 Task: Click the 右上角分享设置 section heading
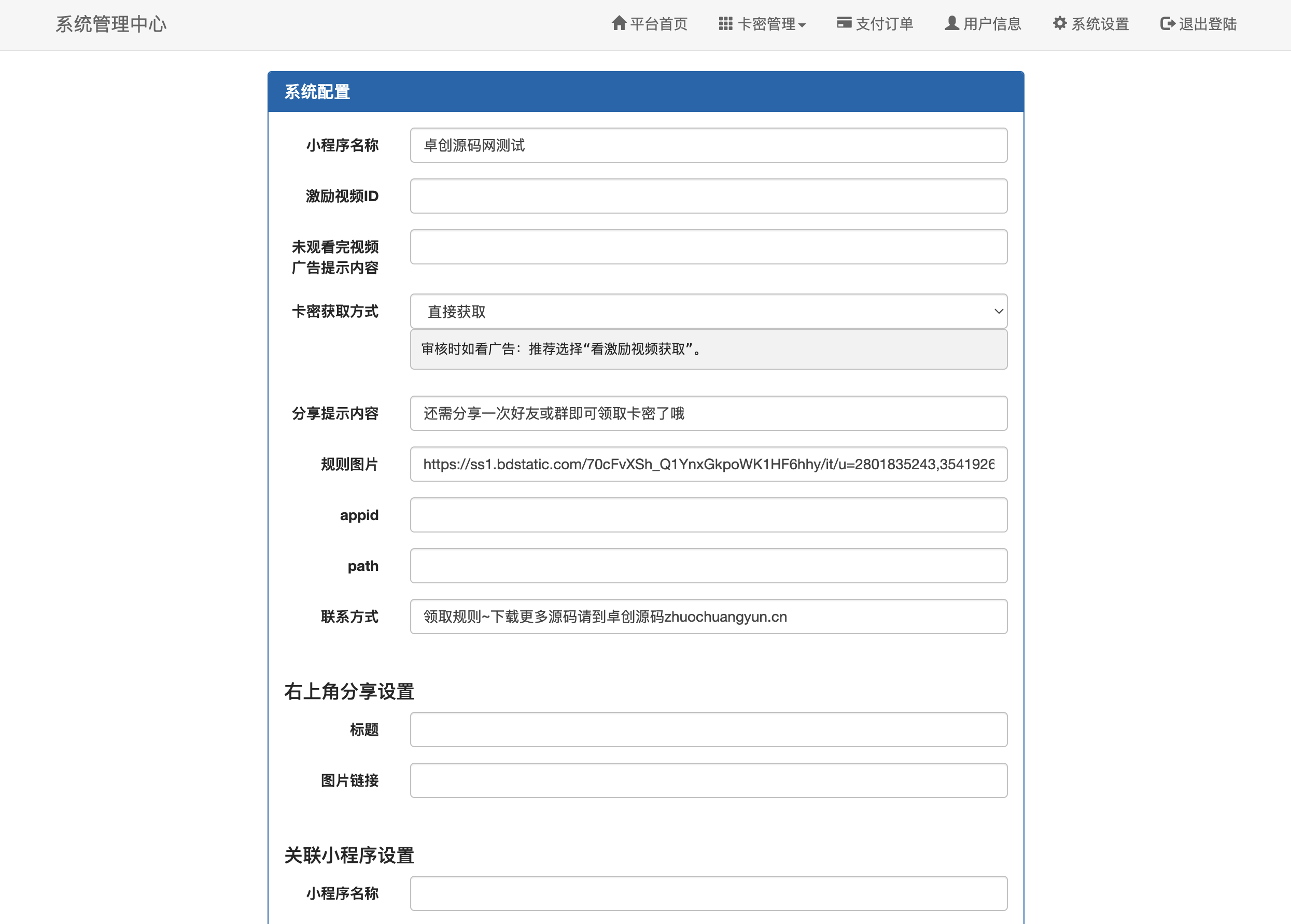[x=349, y=691]
